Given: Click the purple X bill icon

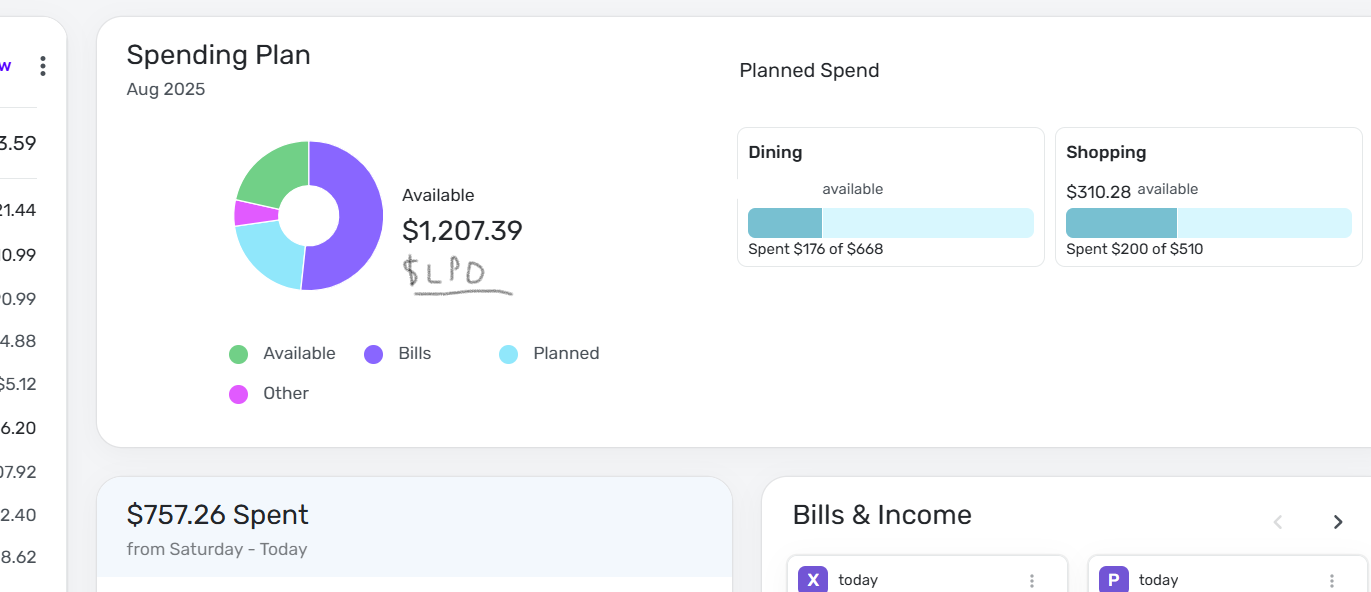Looking at the screenshot, I should [x=813, y=580].
